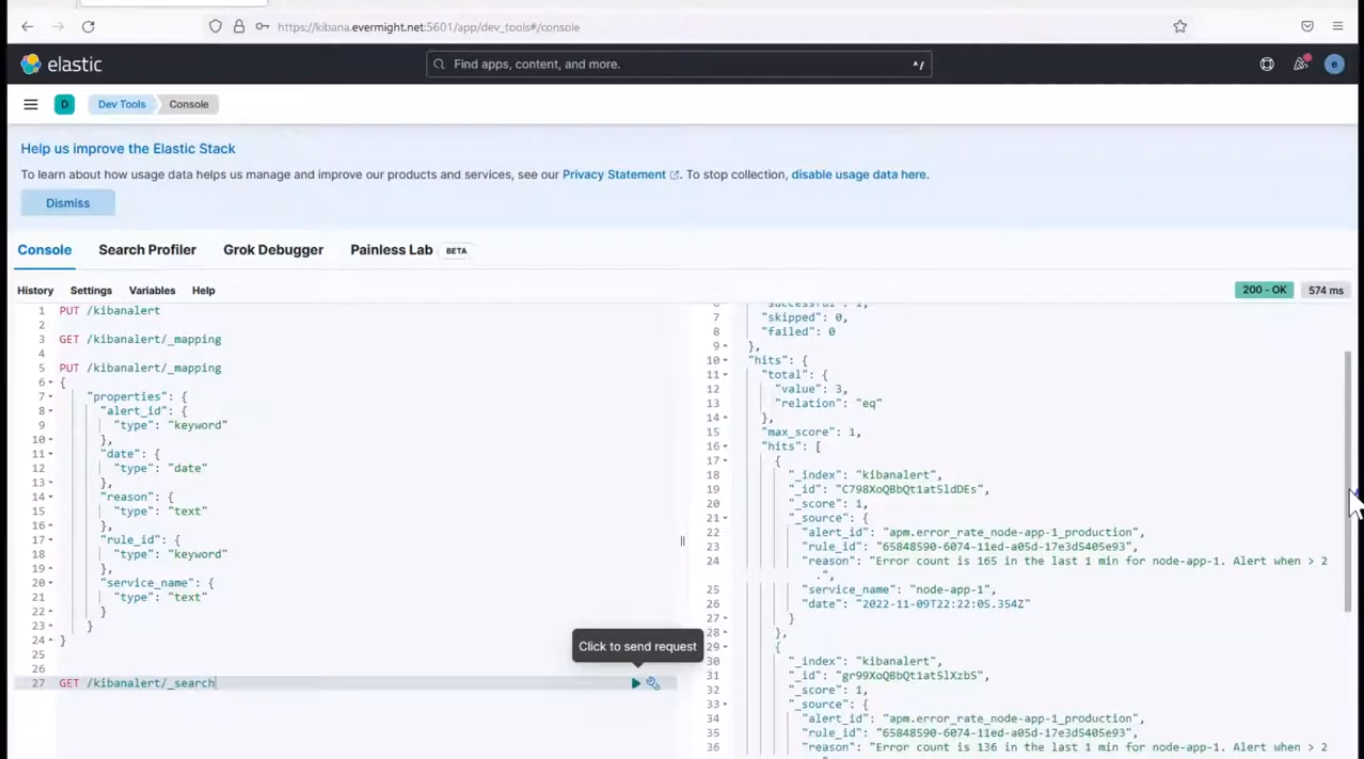Open the console Help item

point(203,290)
